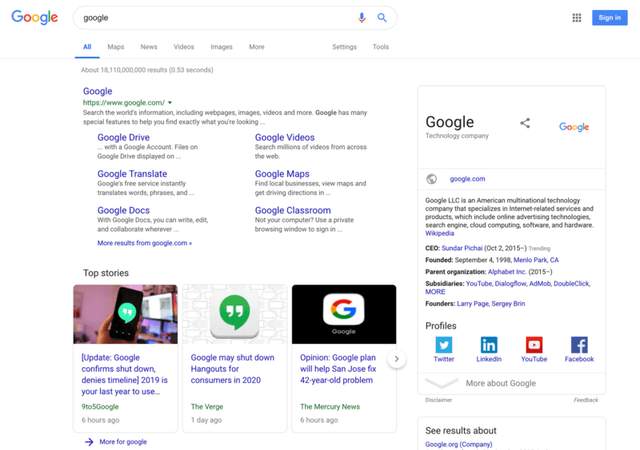Show next top stories with arrow
Viewport: 640px width, 450px height.
(396, 358)
